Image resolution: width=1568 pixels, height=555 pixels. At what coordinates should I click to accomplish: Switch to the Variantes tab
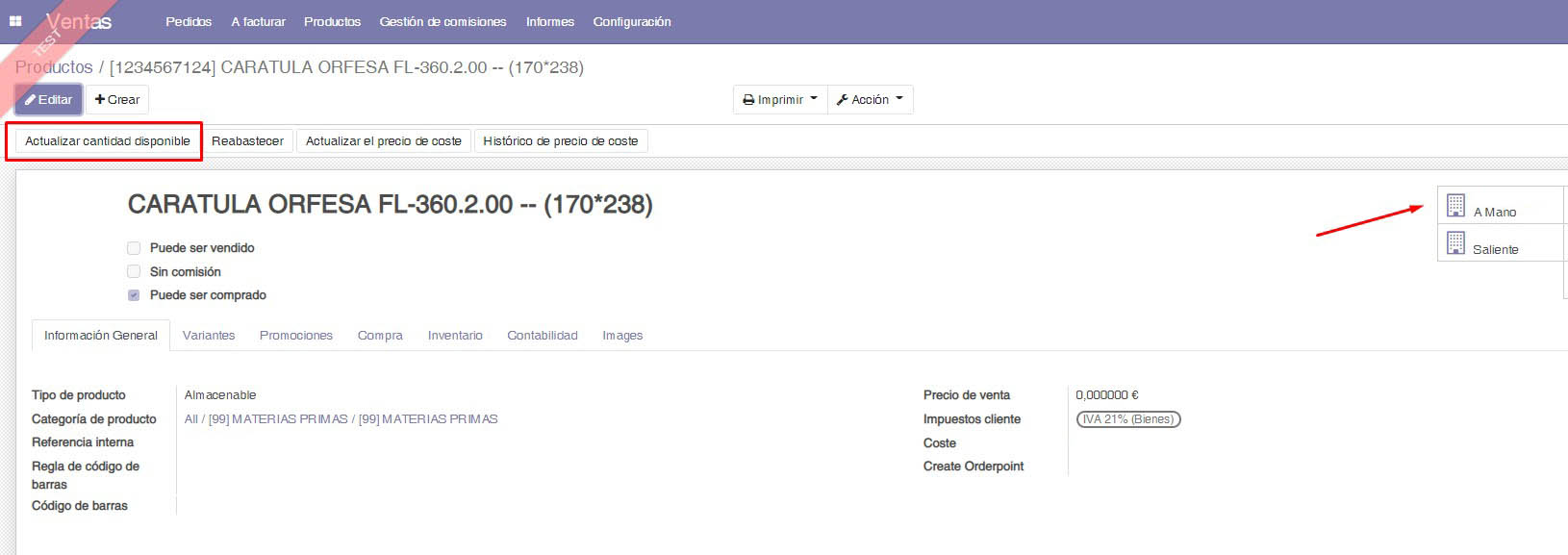point(209,336)
